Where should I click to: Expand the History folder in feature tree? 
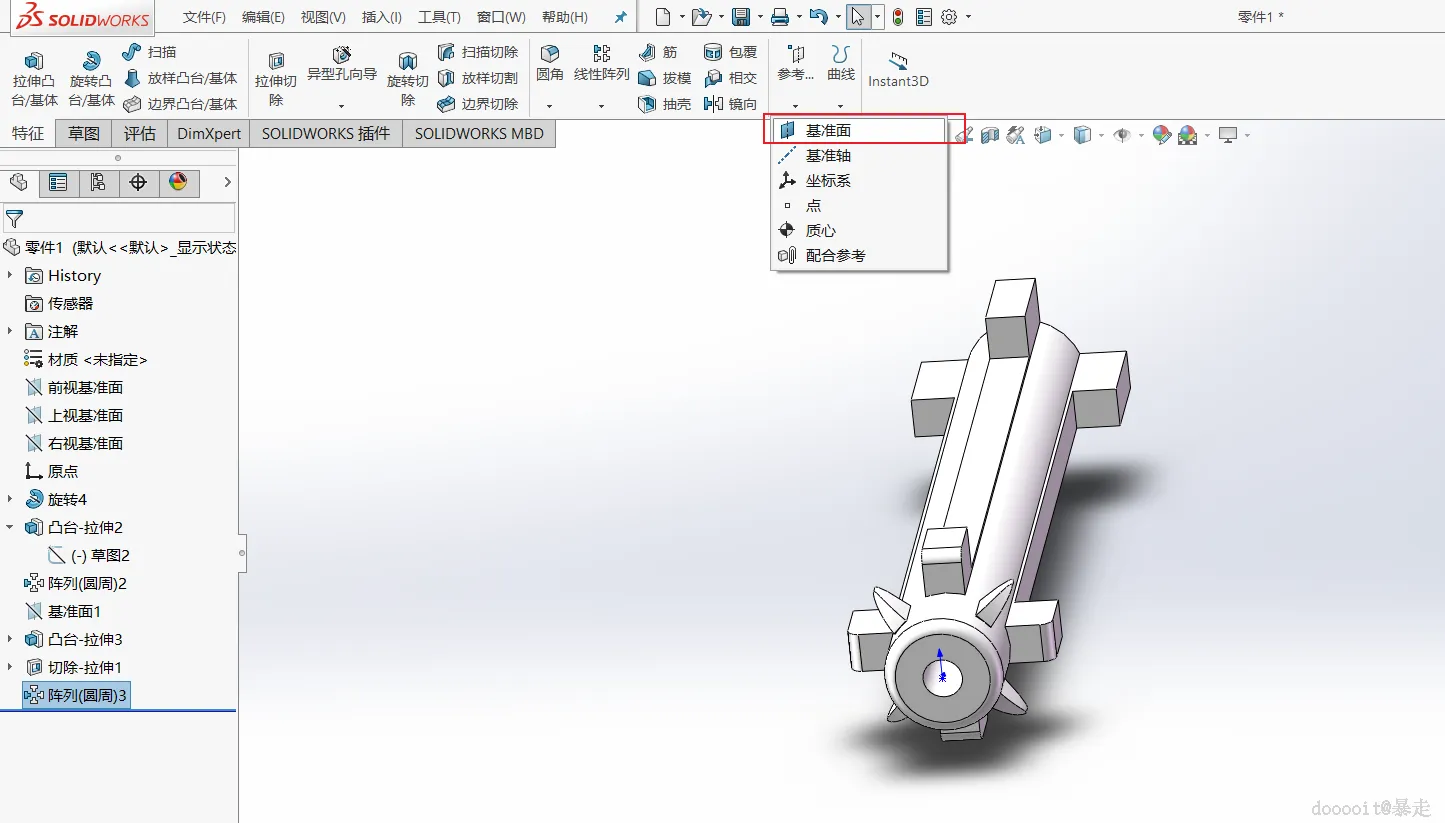point(10,275)
